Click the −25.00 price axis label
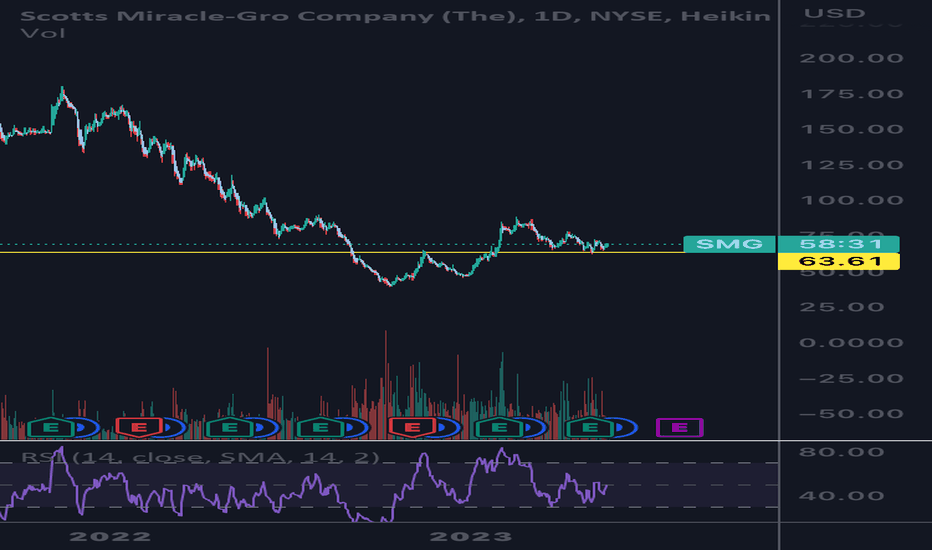Image resolution: width=932 pixels, height=550 pixels. pyautogui.click(x=851, y=378)
